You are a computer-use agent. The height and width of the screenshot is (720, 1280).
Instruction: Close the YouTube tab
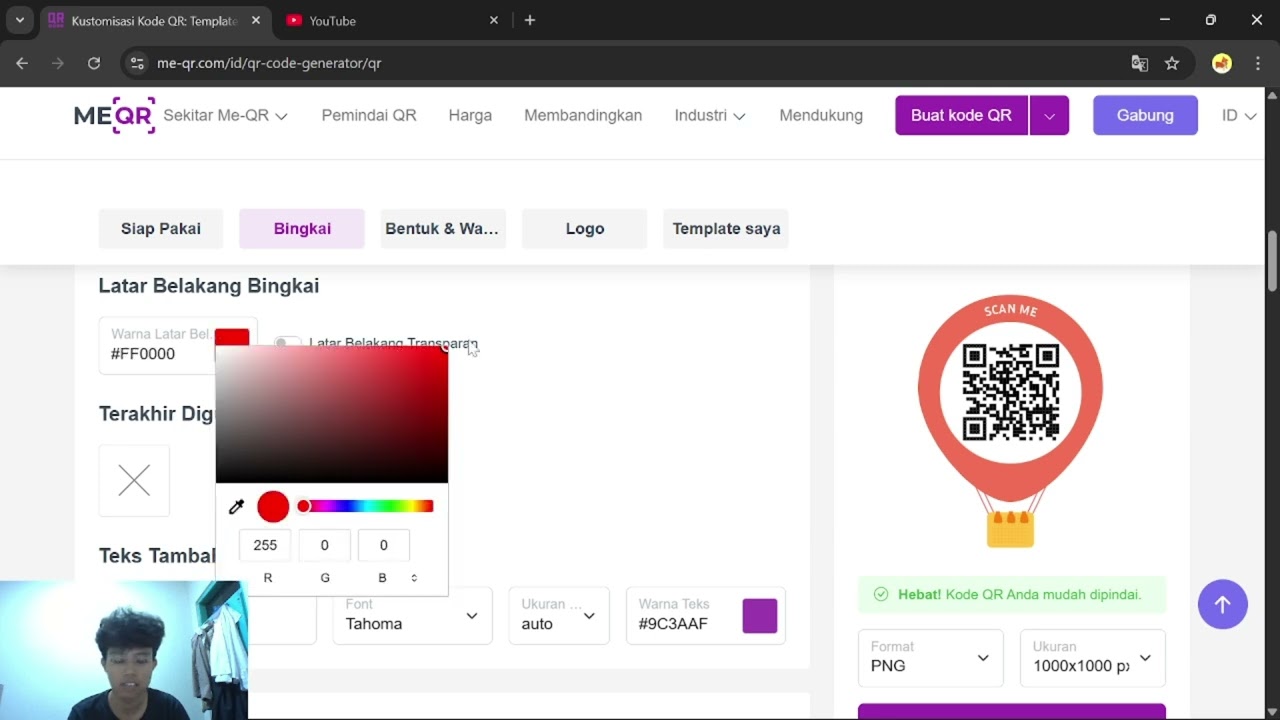coord(494,20)
